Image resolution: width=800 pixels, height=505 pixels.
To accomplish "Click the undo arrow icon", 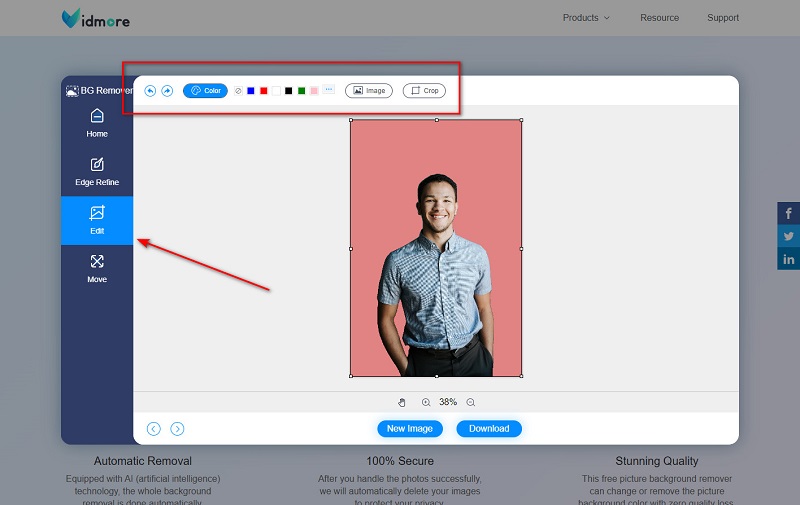I will 150,91.
